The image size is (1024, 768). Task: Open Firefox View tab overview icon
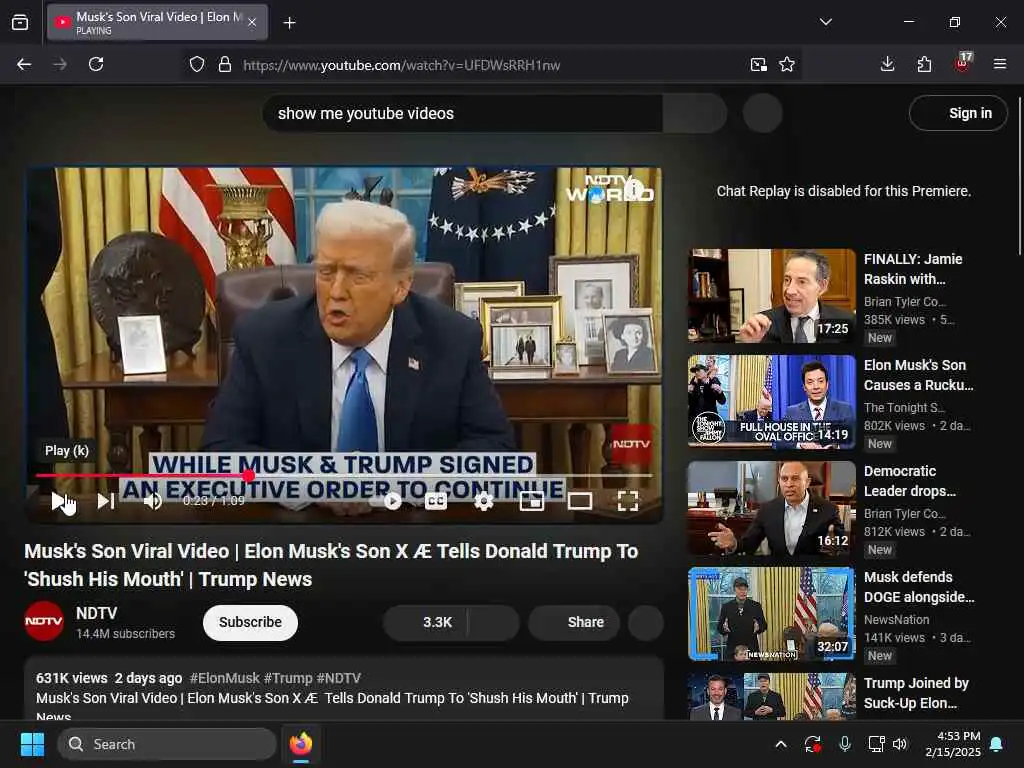point(20,22)
